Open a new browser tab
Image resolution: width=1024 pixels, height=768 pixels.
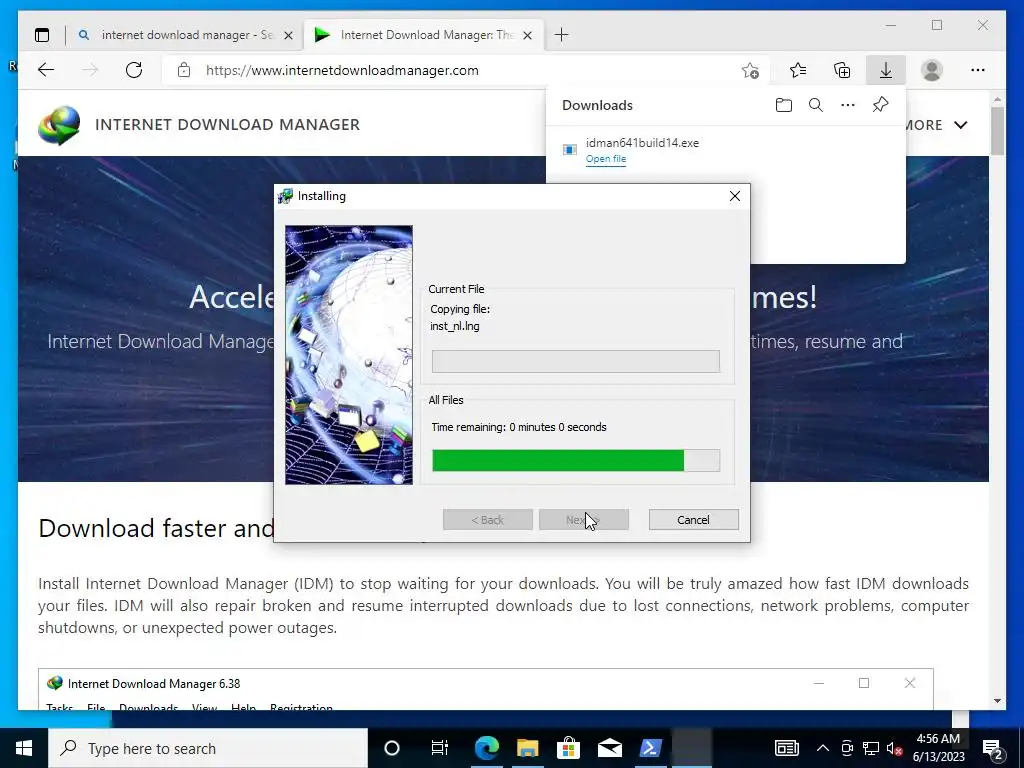(562, 35)
